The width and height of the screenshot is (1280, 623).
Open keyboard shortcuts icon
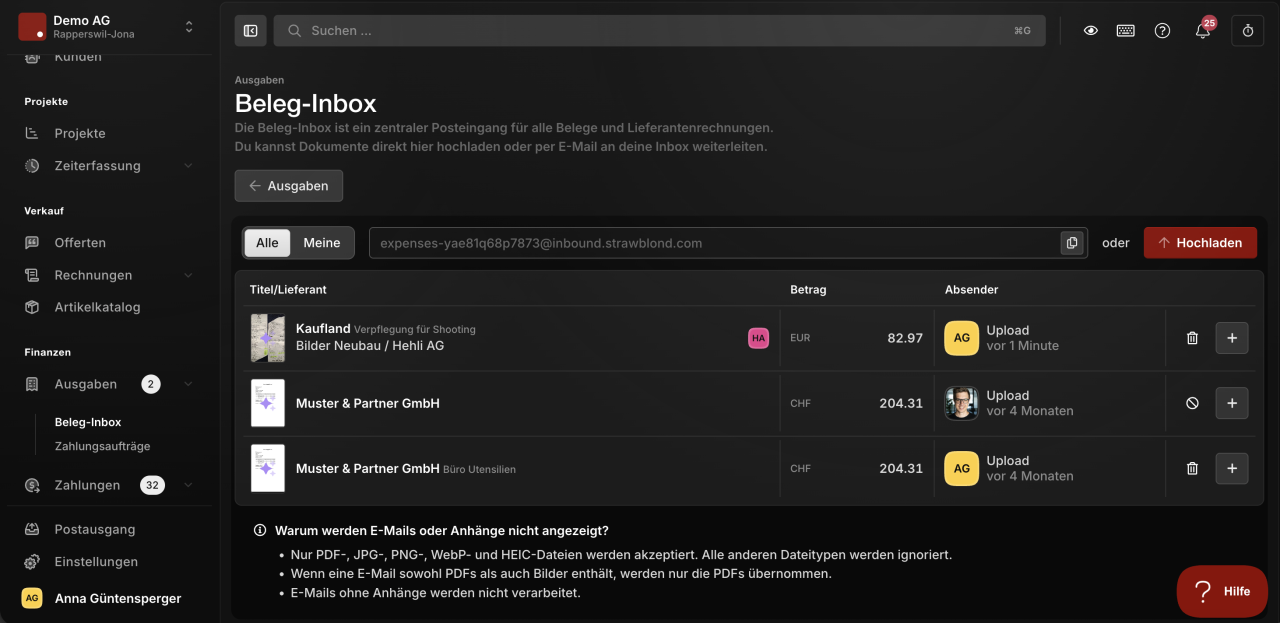click(x=1126, y=31)
